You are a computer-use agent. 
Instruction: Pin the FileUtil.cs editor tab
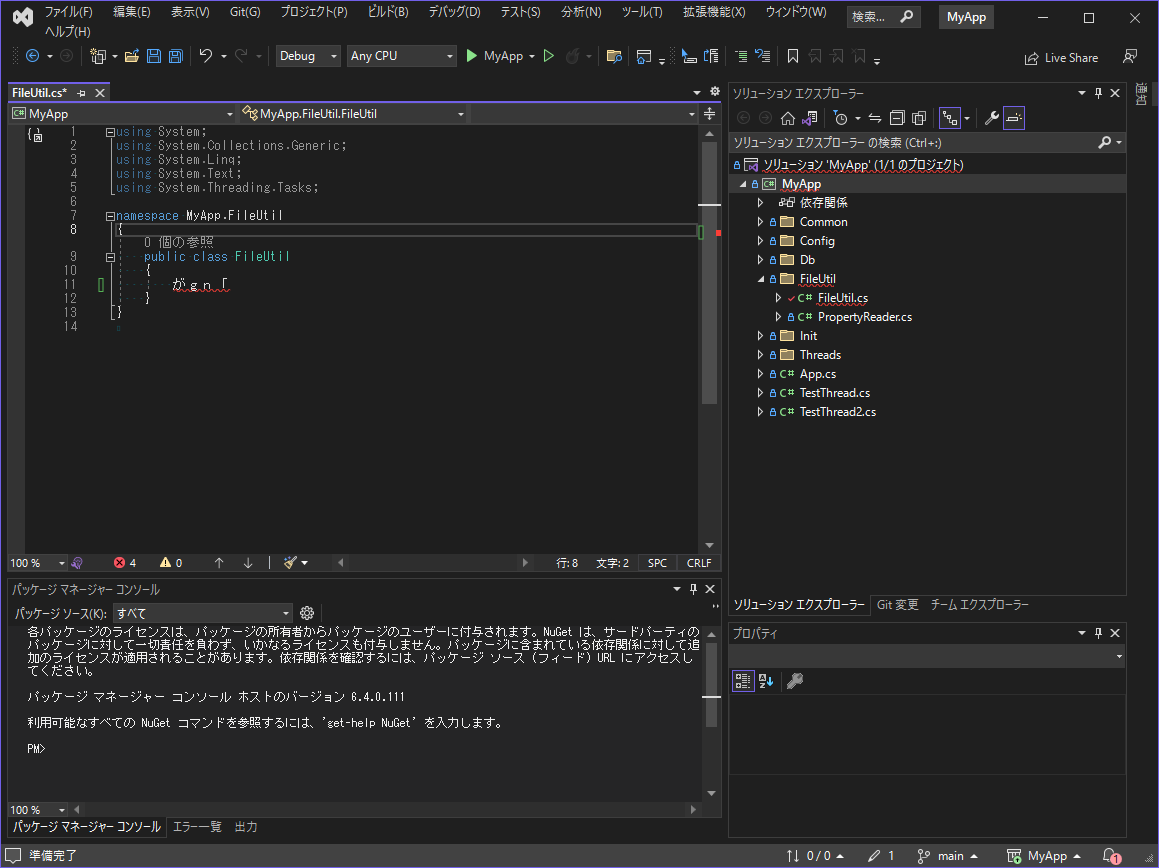click(x=82, y=93)
